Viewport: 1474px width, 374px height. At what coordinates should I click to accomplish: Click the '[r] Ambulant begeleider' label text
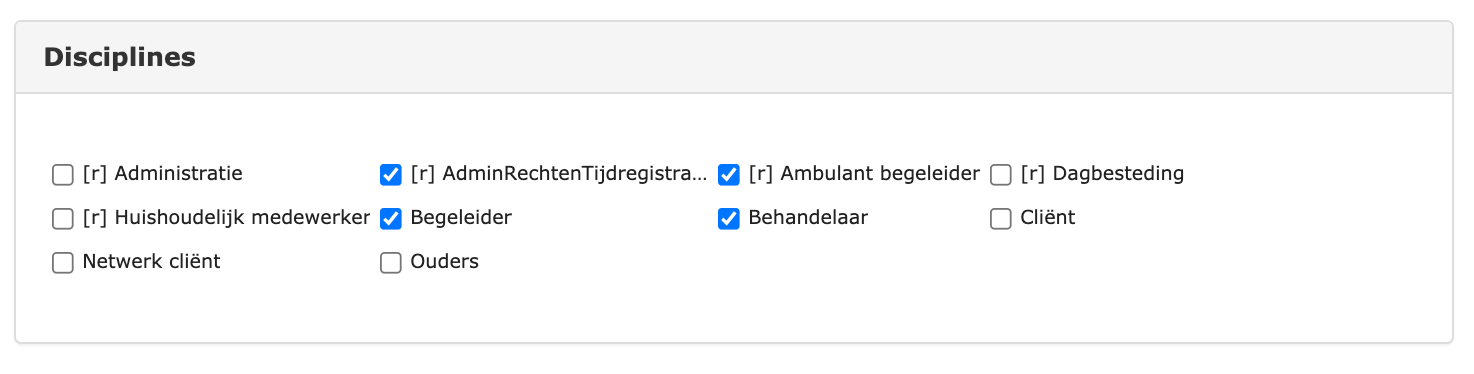point(864,174)
